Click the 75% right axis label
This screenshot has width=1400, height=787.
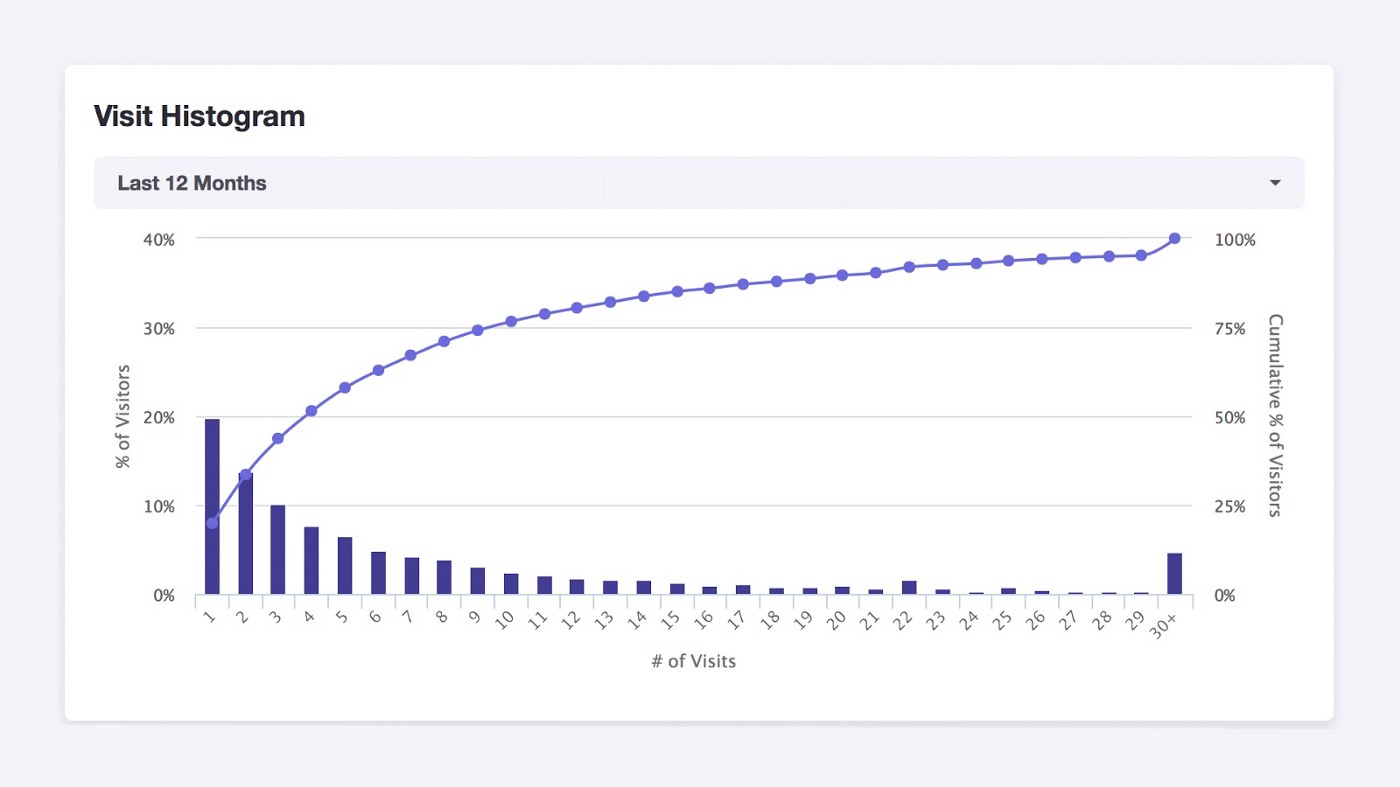pos(1230,328)
